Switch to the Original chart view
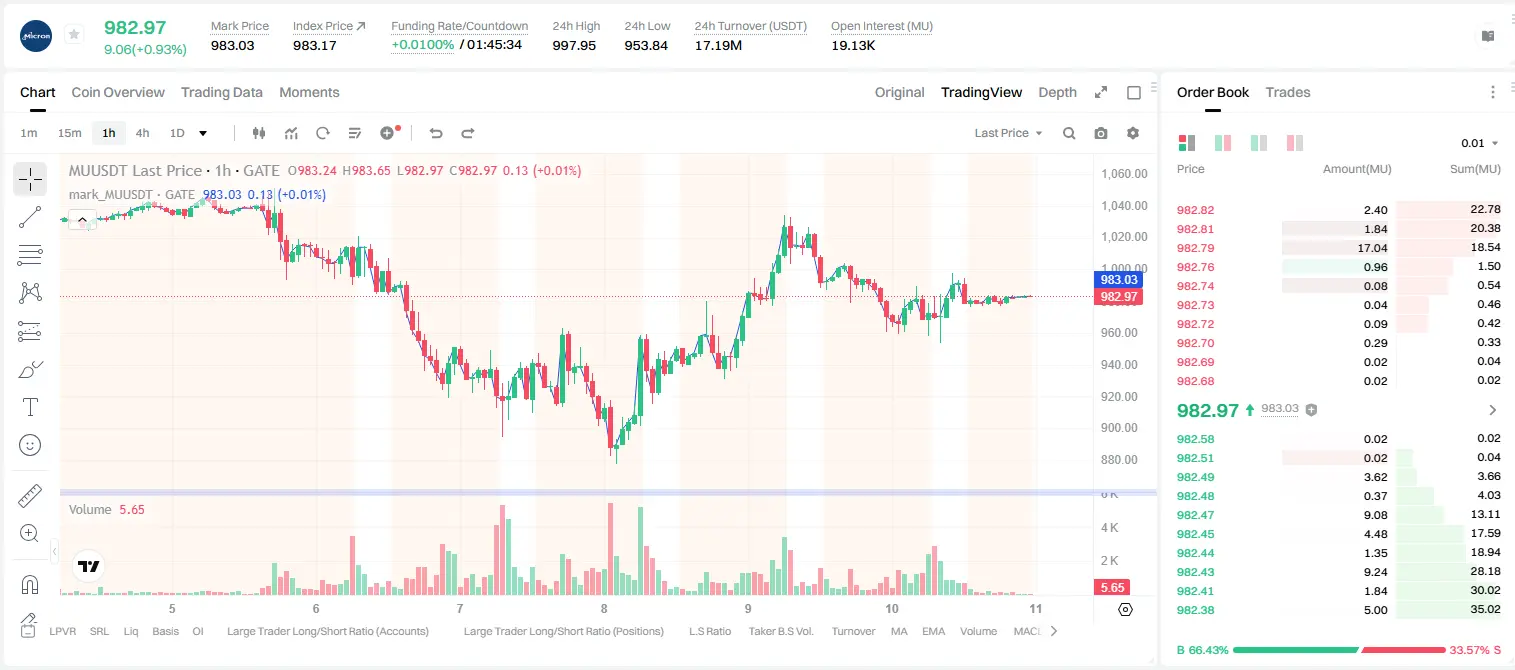The image size is (1515, 670). [x=899, y=92]
